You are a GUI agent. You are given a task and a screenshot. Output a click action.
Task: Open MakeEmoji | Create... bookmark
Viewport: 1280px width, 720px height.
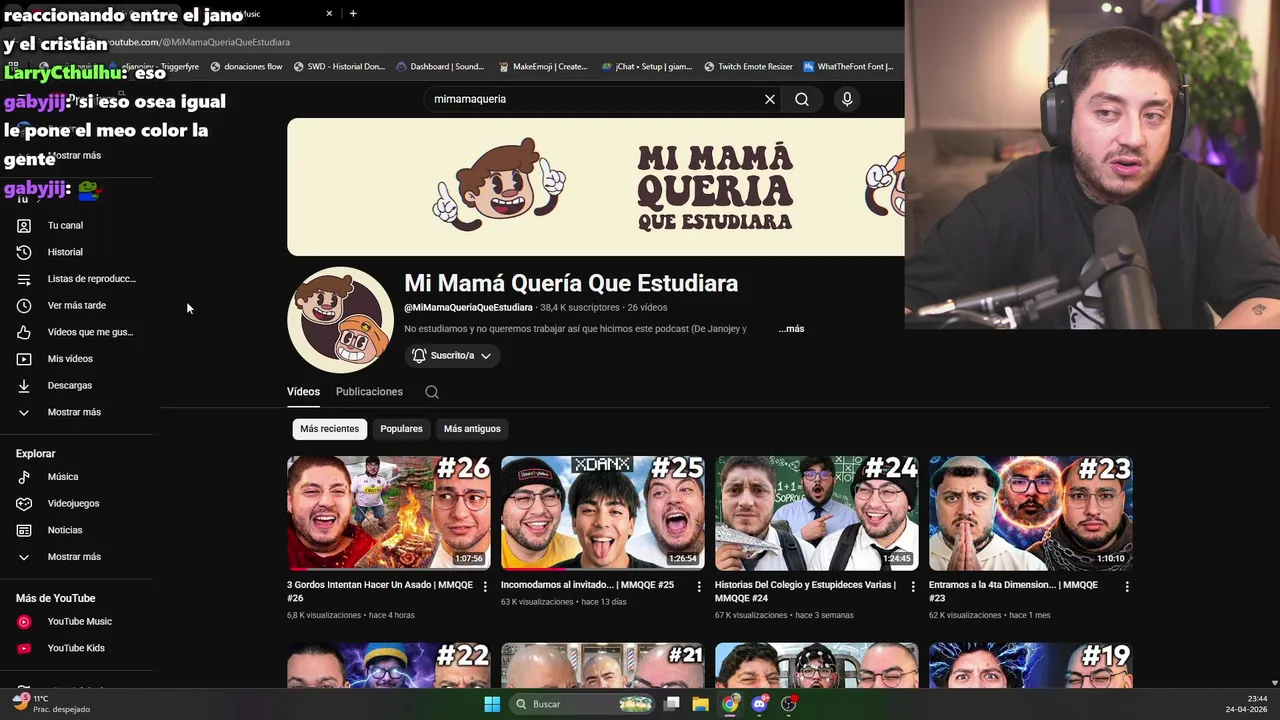click(543, 67)
